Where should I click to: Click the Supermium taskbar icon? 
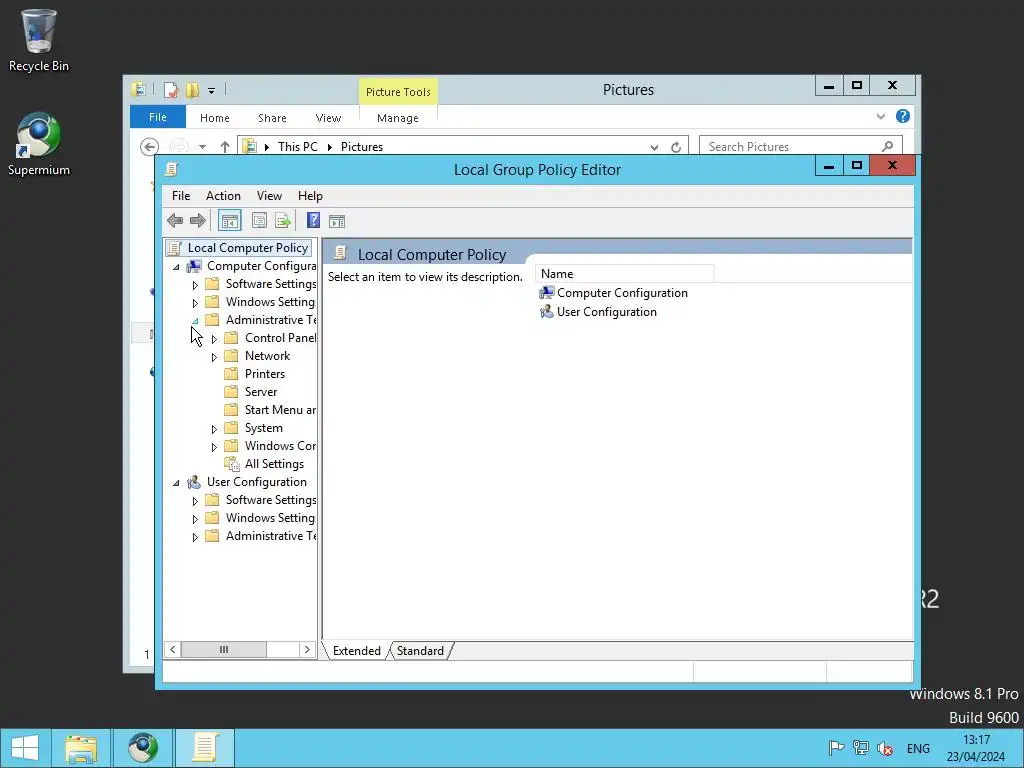143,748
